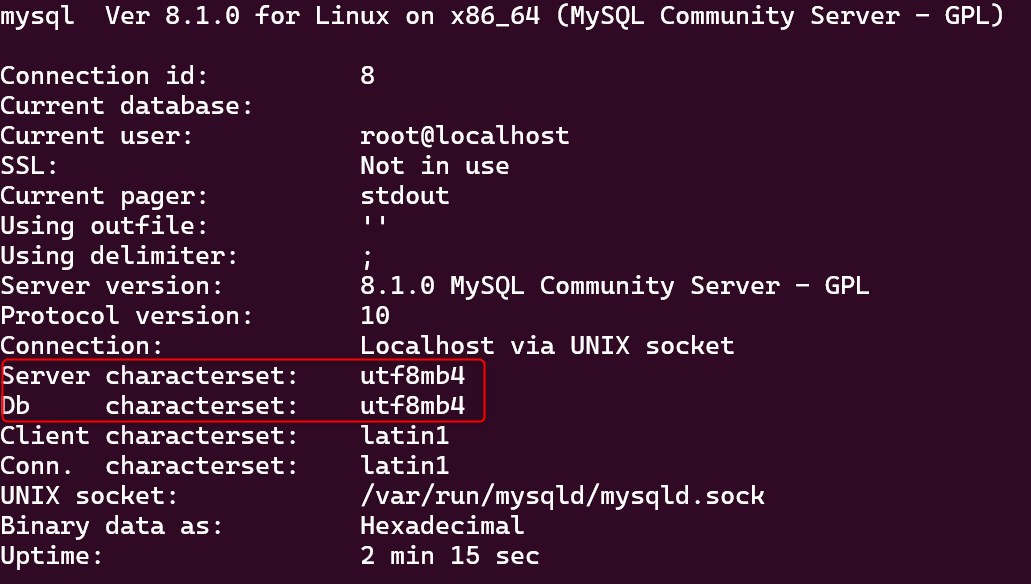Click the root@localhost user value
This screenshot has height=584, width=1031.
click(x=464, y=136)
